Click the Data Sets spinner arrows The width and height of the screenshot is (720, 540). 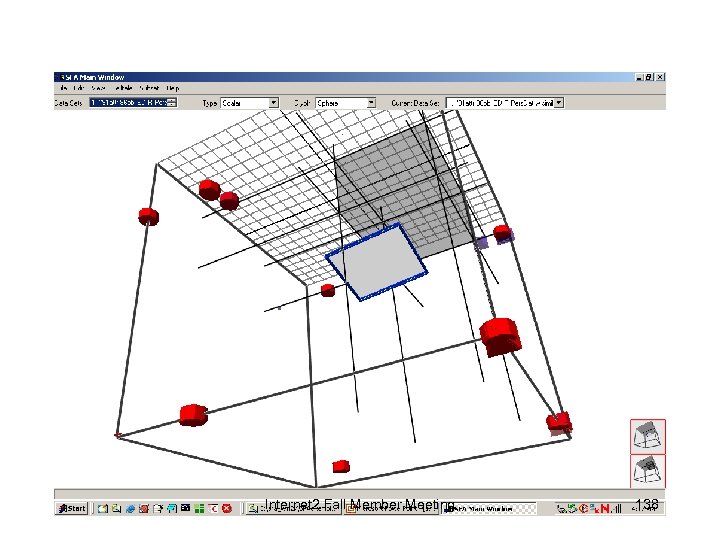pyautogui.click(x=172, y=102)
